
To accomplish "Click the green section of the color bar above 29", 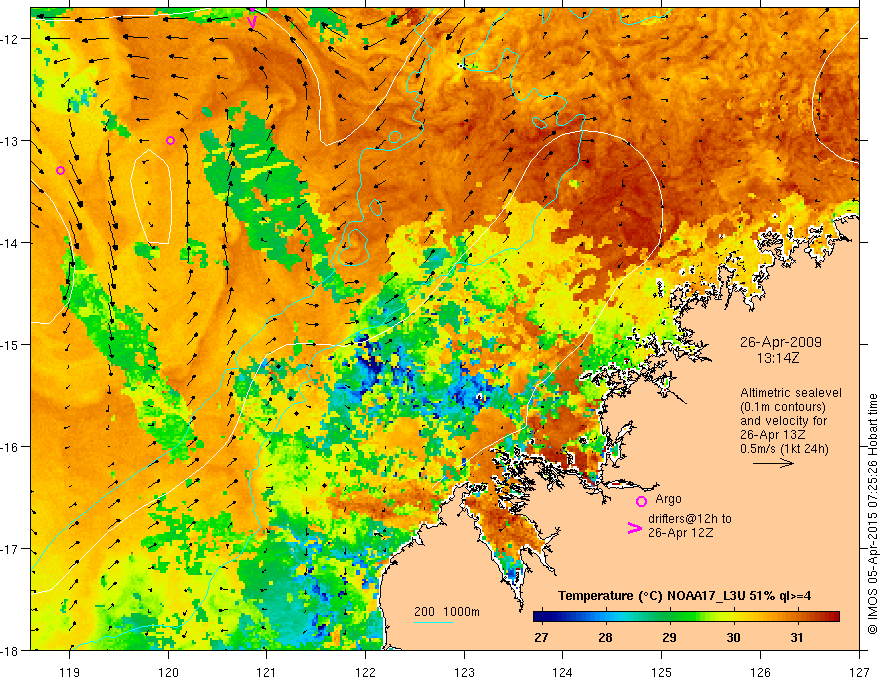I will pyautogui.click(x=669, y=617).
